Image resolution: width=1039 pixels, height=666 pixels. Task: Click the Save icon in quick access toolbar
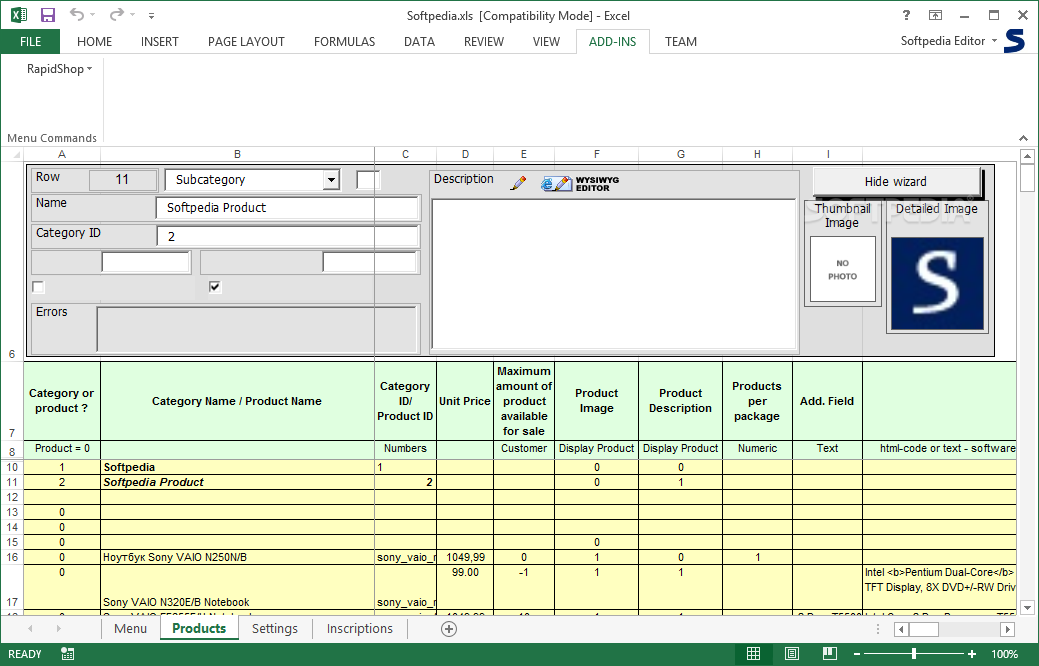coord(48,15)
